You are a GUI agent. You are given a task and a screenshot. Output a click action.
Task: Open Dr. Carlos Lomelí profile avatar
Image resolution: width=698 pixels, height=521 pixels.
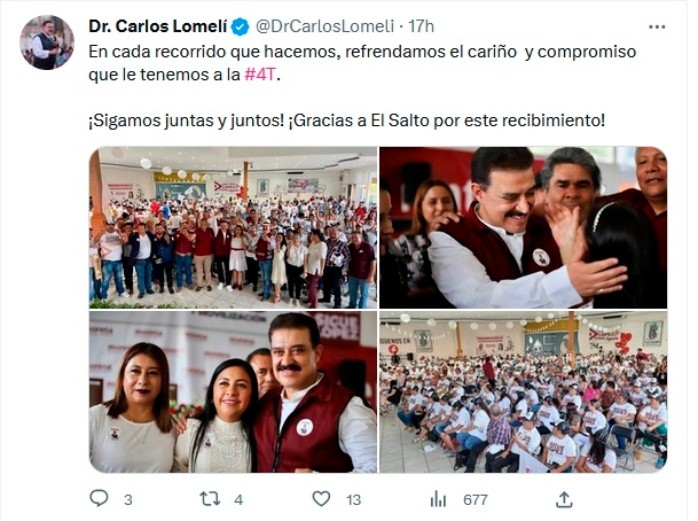click(x=47, y=42)
